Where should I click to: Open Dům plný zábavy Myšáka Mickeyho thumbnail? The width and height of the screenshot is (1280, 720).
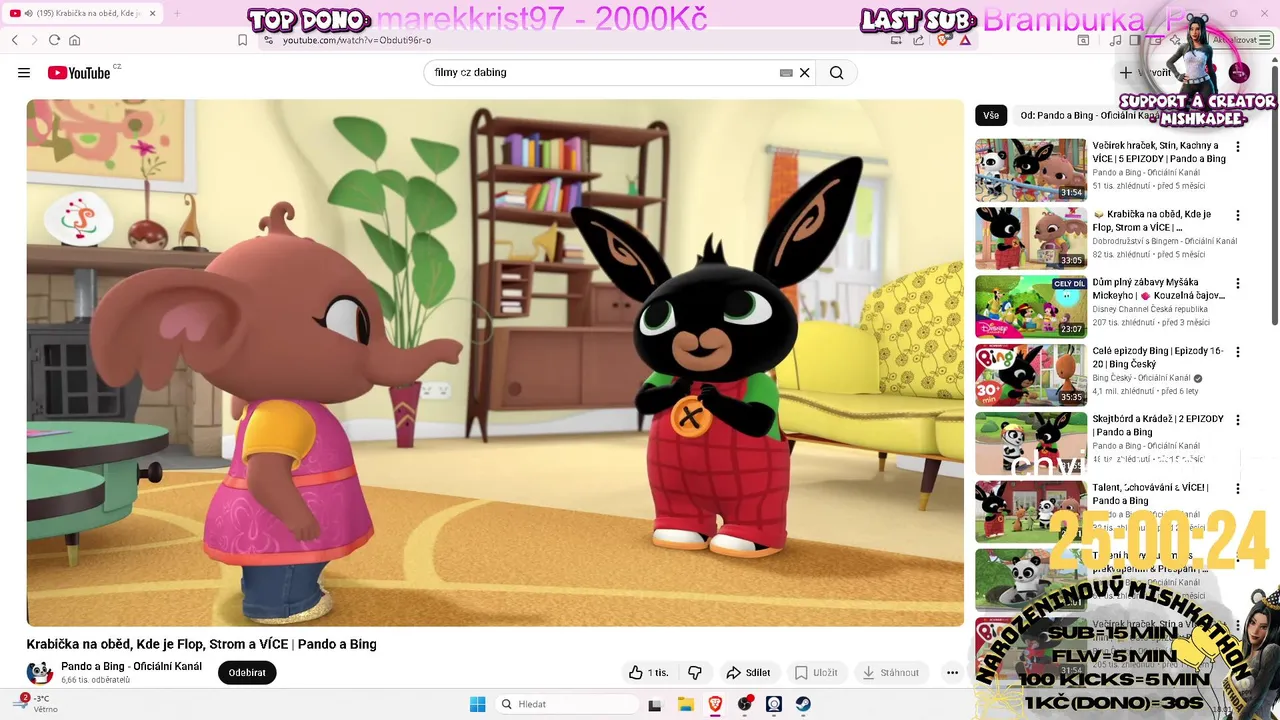tap(1031, 306)
